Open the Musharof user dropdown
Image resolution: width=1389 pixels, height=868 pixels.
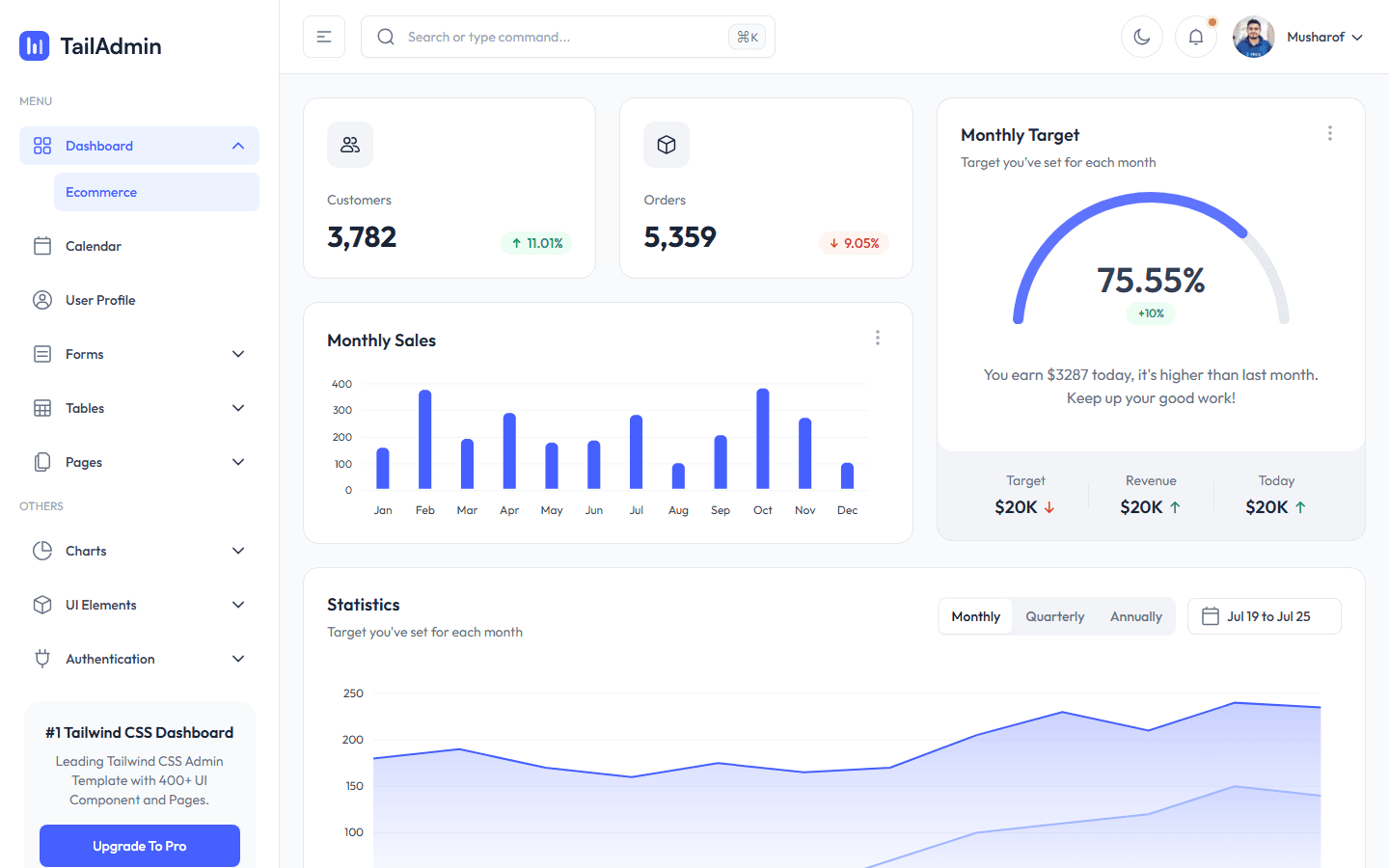click(x=1298, y=37)
